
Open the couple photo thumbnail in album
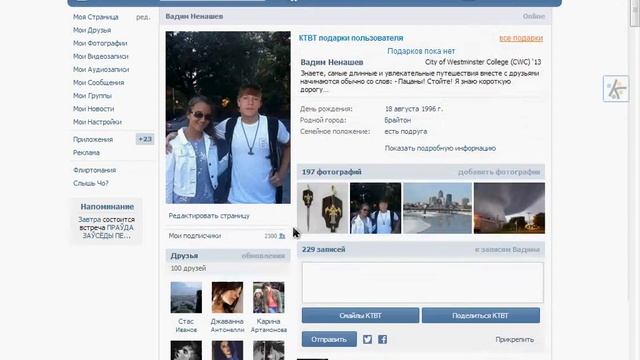point(376,208)
